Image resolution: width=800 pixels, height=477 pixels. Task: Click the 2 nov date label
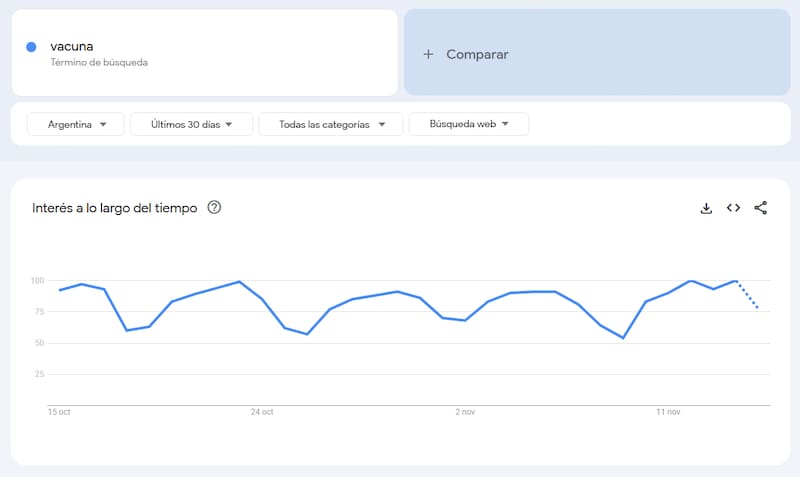point(465,411)
